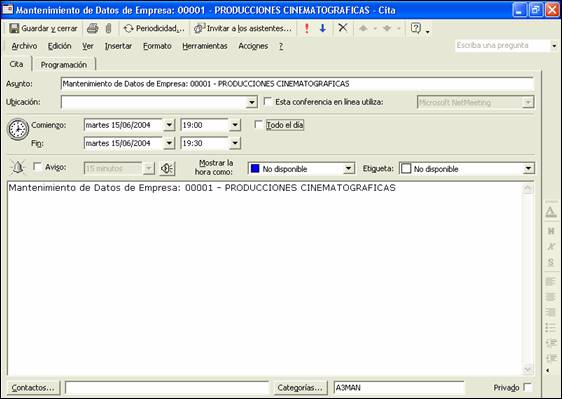Open the Microsoft NetMeeting dropdown

(528, 103)
